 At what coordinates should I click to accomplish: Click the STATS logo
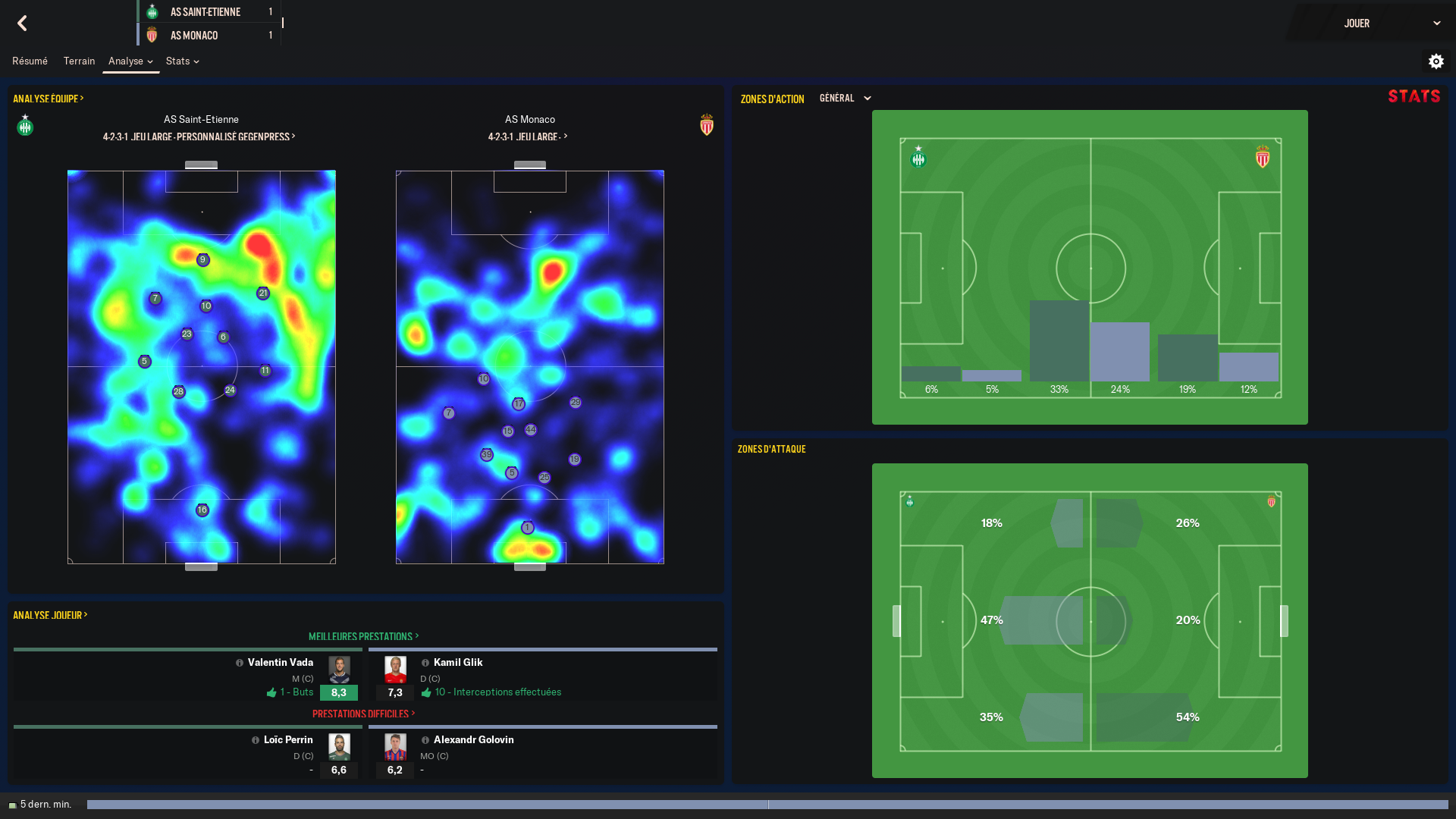tap(1414, 96)
